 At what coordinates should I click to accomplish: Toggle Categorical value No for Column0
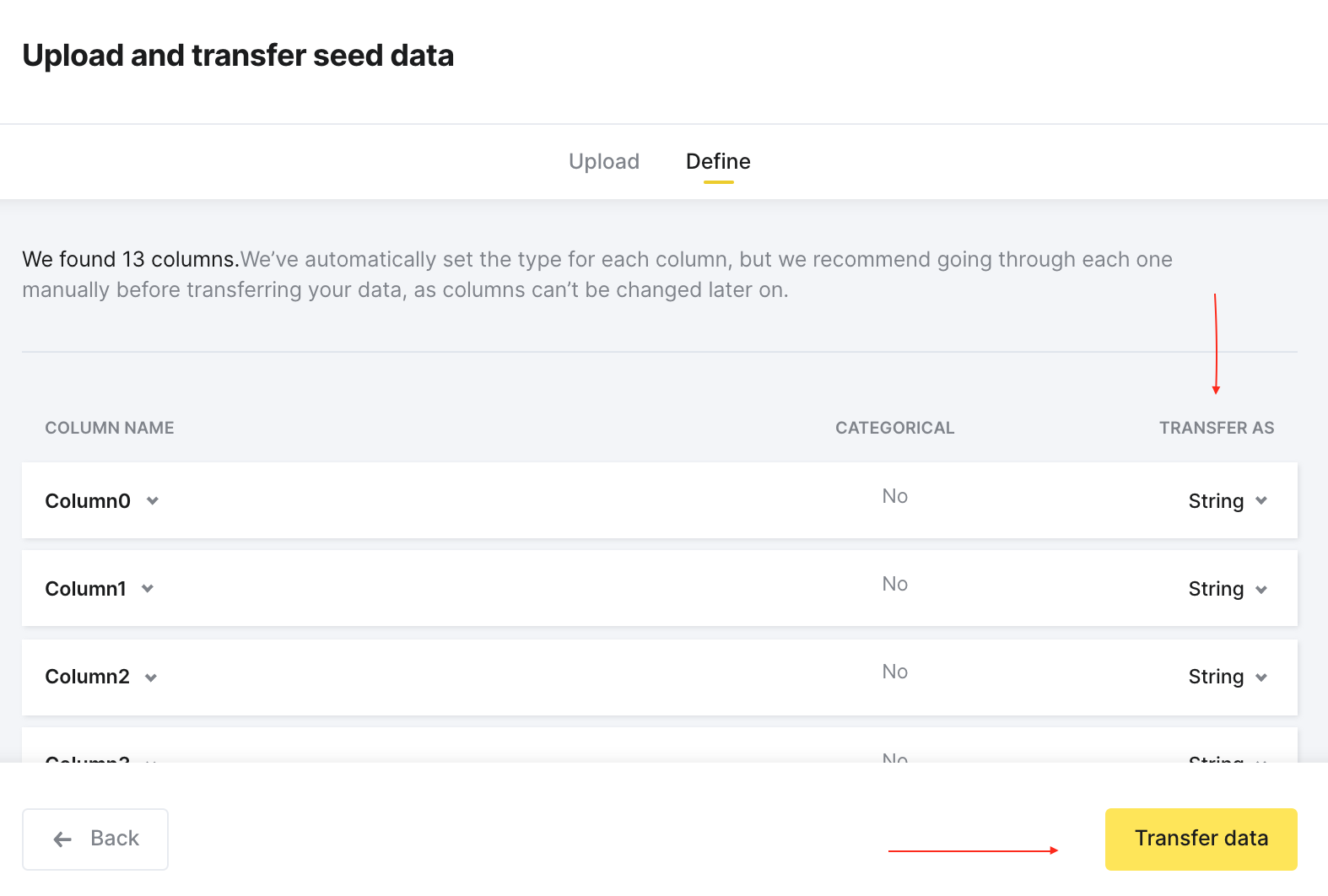(895, 496)
